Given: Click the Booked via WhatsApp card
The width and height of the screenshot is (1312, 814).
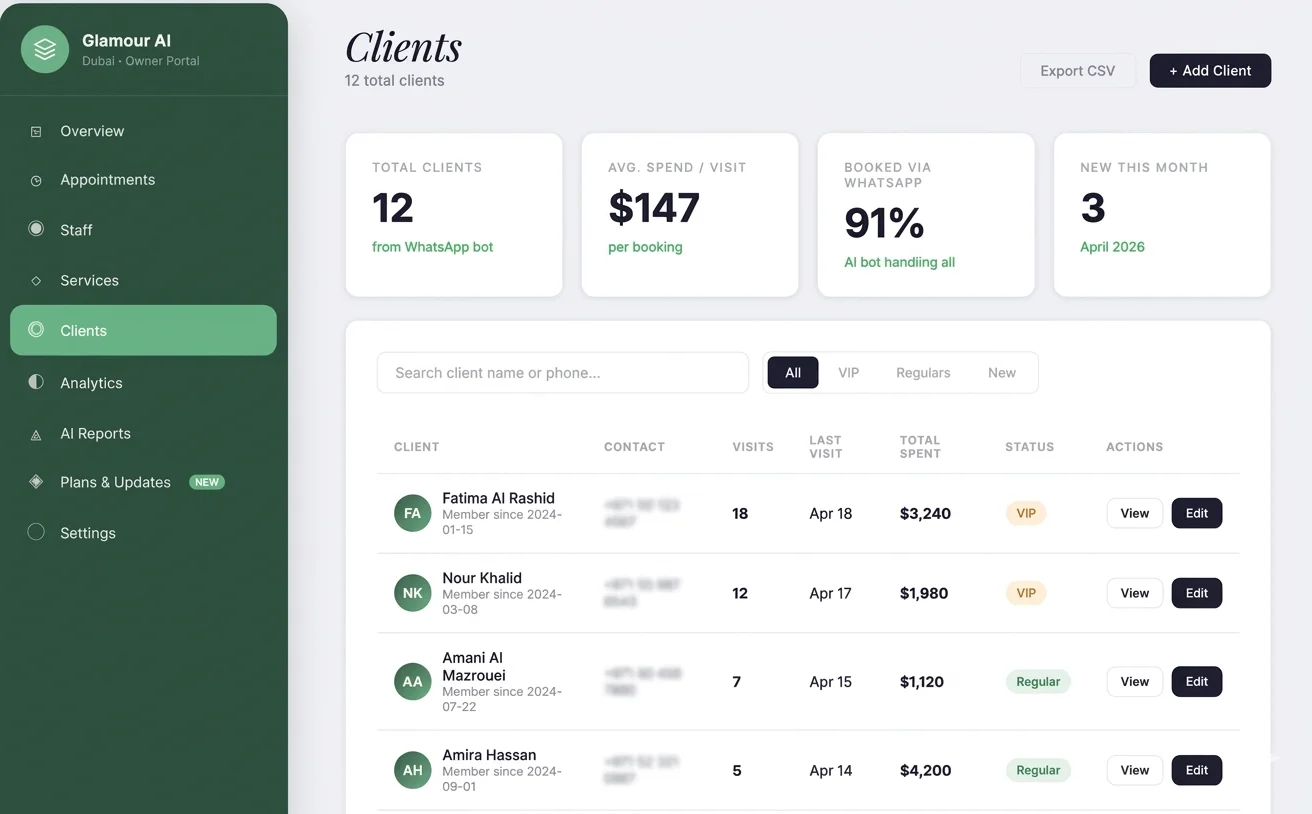Looking at the screenshot, I should 926,215.
